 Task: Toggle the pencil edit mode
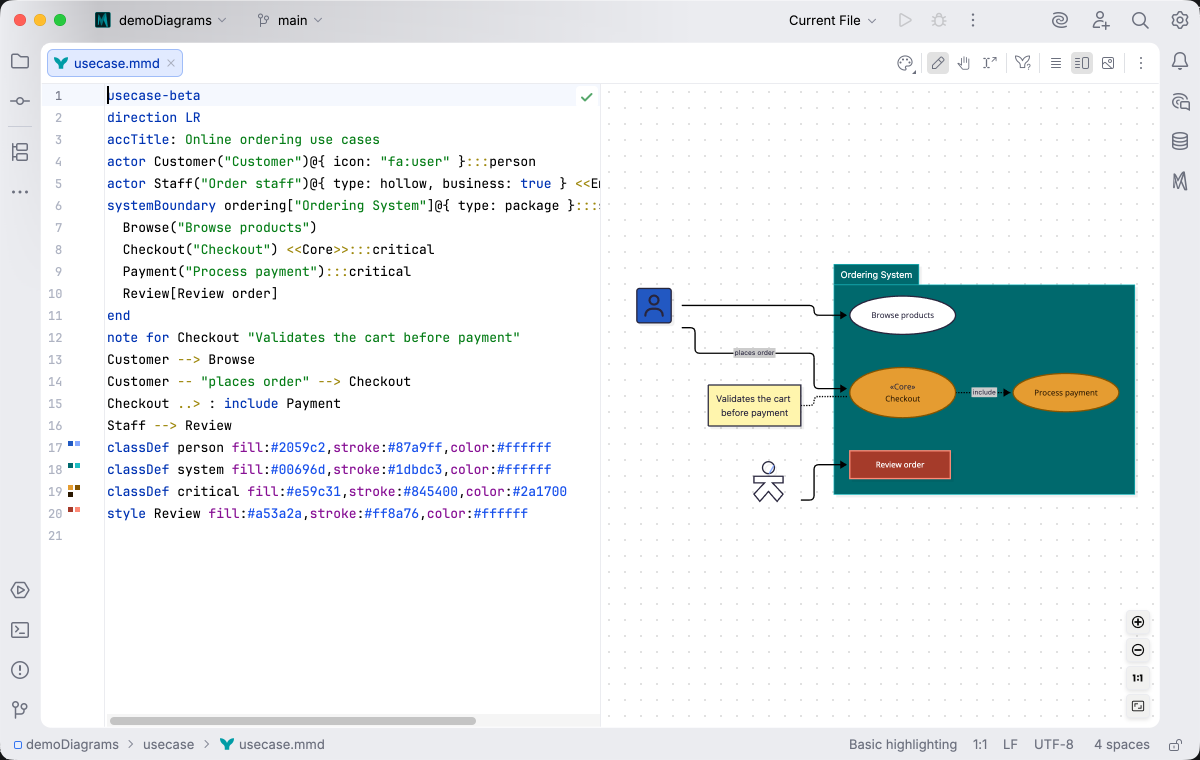tap(938, 63)
